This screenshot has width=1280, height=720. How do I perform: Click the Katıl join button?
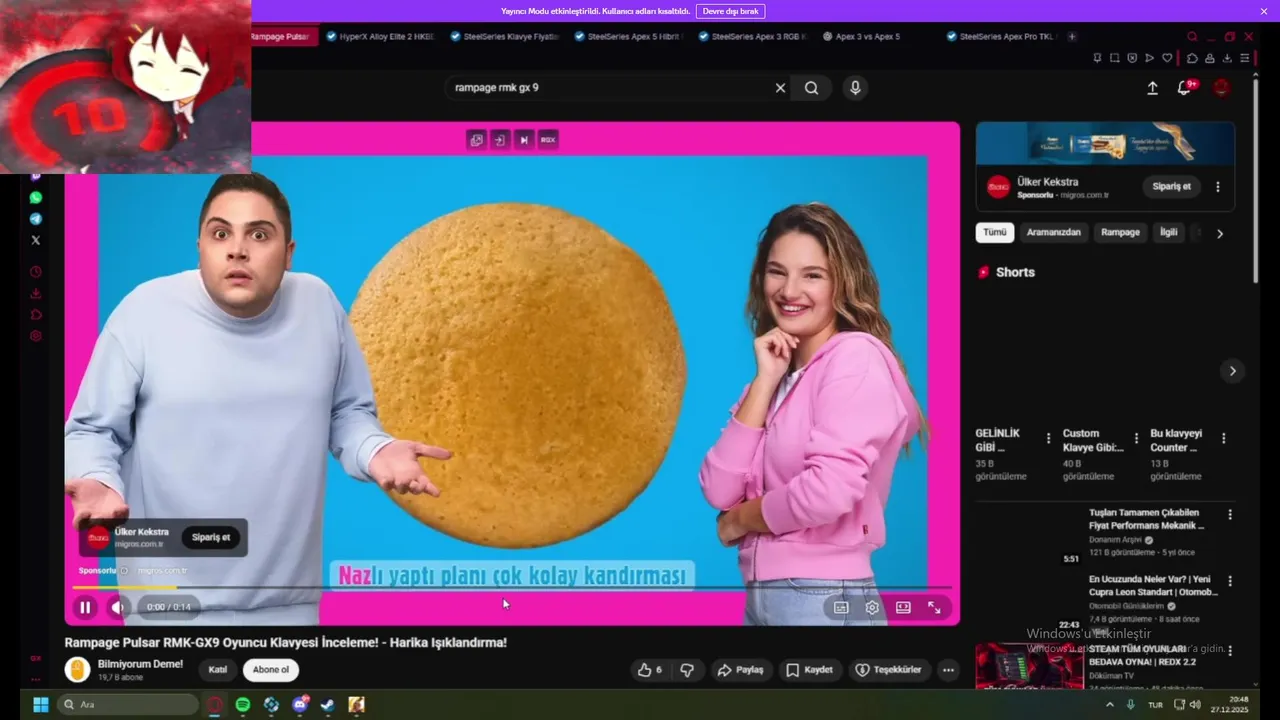pos(218,670)
